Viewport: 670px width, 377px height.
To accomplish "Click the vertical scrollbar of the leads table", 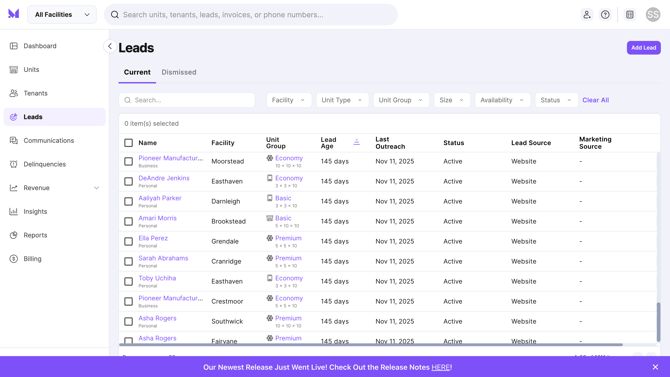I will point(658,321).
